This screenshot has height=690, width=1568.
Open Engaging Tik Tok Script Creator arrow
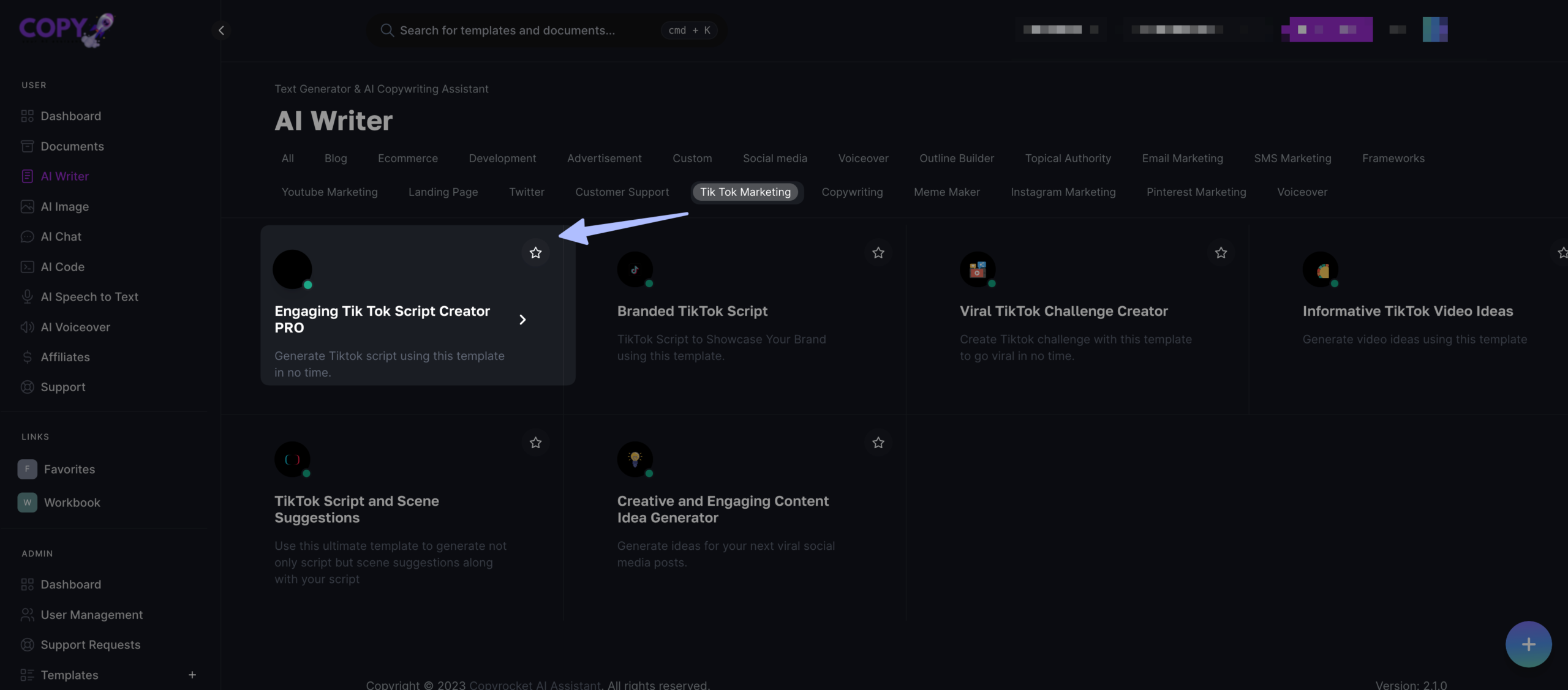pos(522,320)
